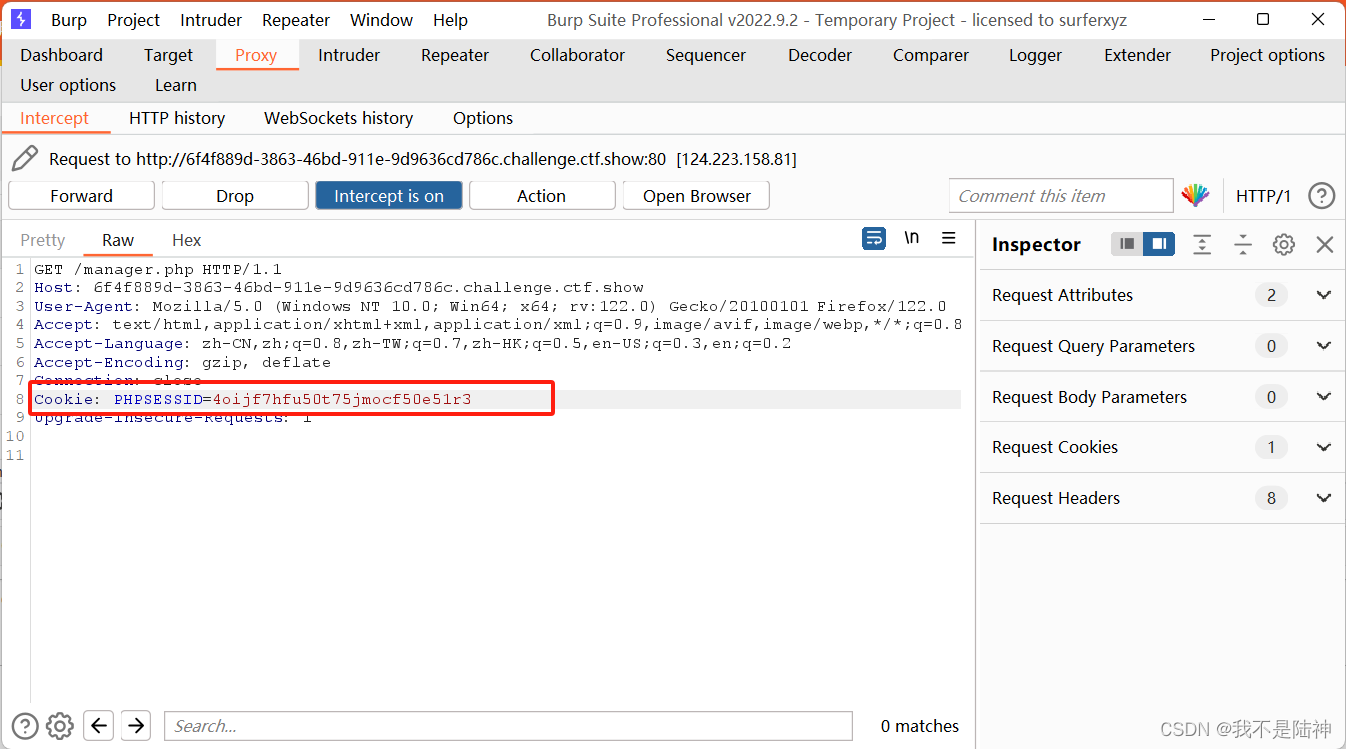Switch to the Target tab
The image size is (1346, 749).
pyautogui.click(x=168, y=55)
